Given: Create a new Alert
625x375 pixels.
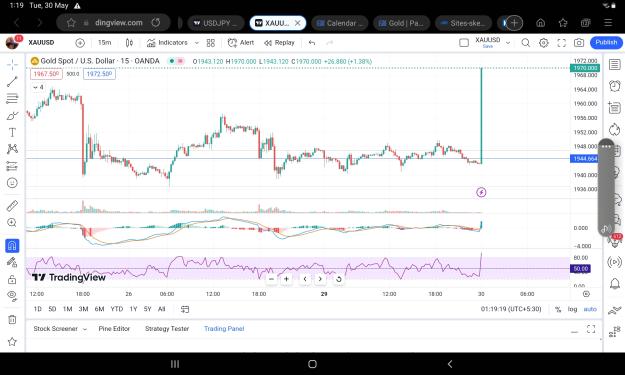Looking at the screenshot, I should coord(240,43).
